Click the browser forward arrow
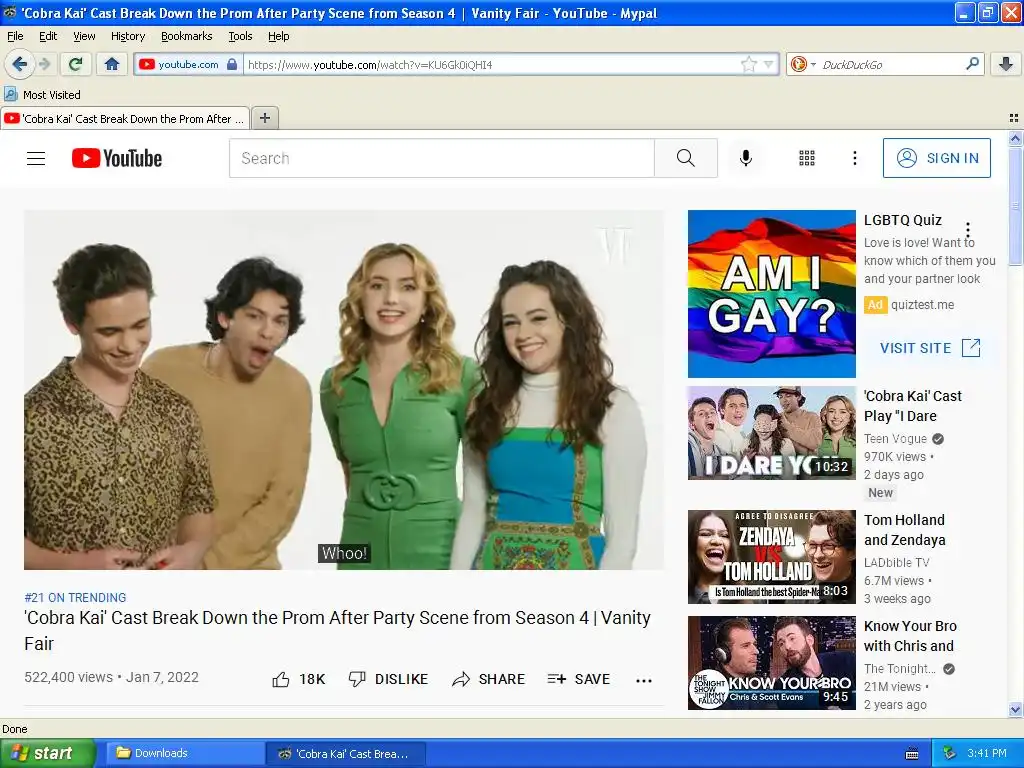 [44, 64]
